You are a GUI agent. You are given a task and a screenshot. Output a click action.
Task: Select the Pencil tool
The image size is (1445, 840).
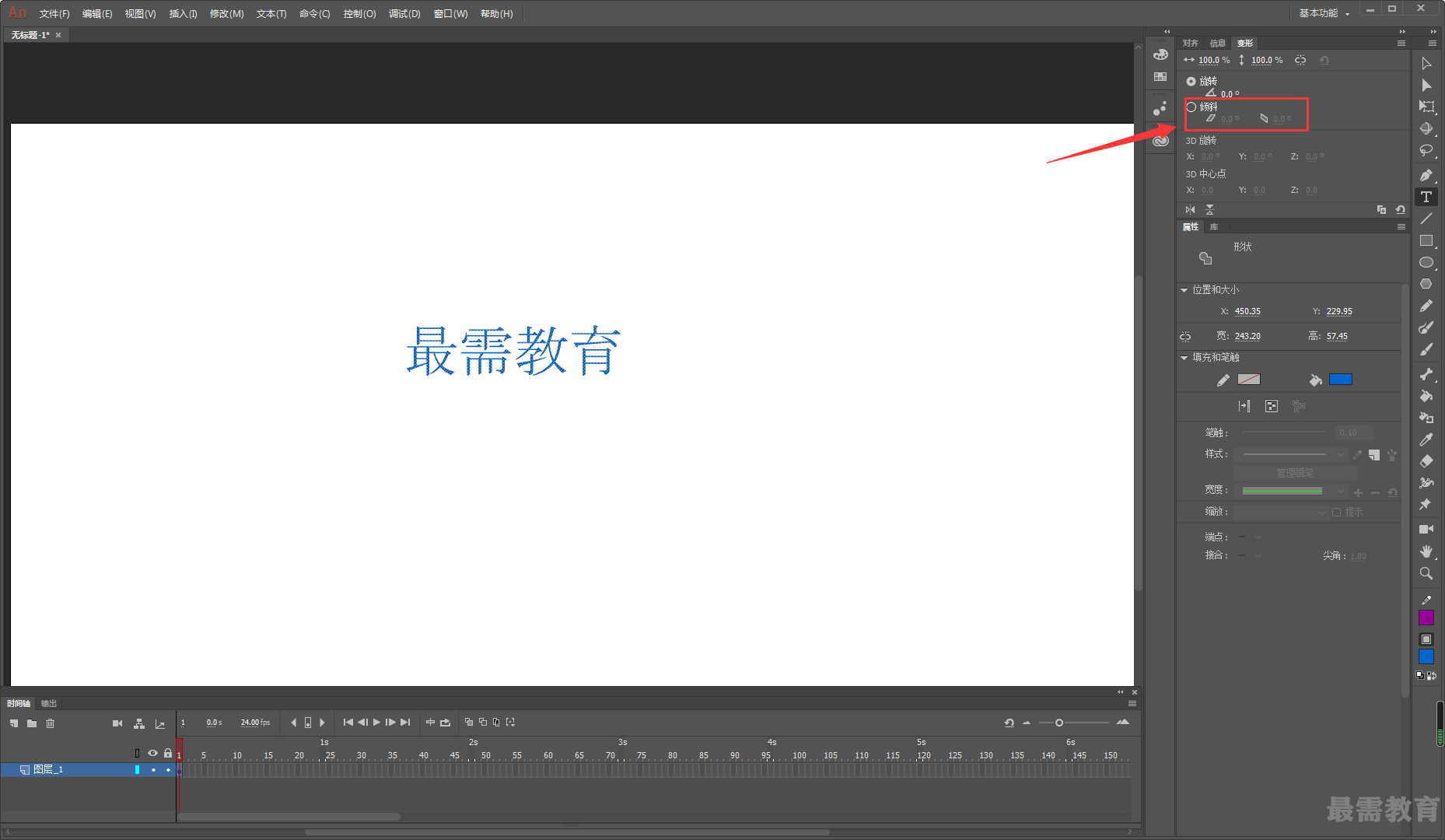pos(1426,306)
